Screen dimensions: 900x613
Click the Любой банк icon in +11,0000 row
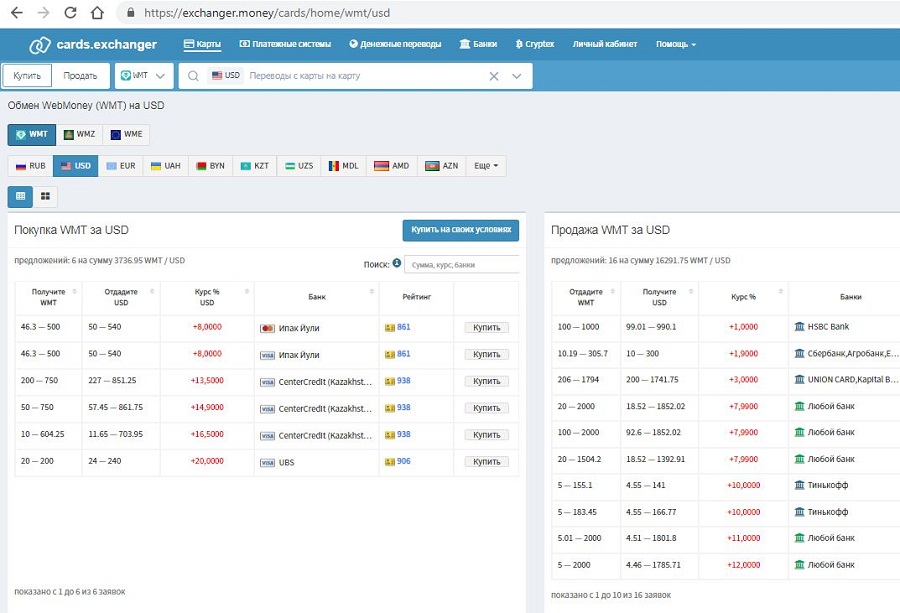pos(799,538)
